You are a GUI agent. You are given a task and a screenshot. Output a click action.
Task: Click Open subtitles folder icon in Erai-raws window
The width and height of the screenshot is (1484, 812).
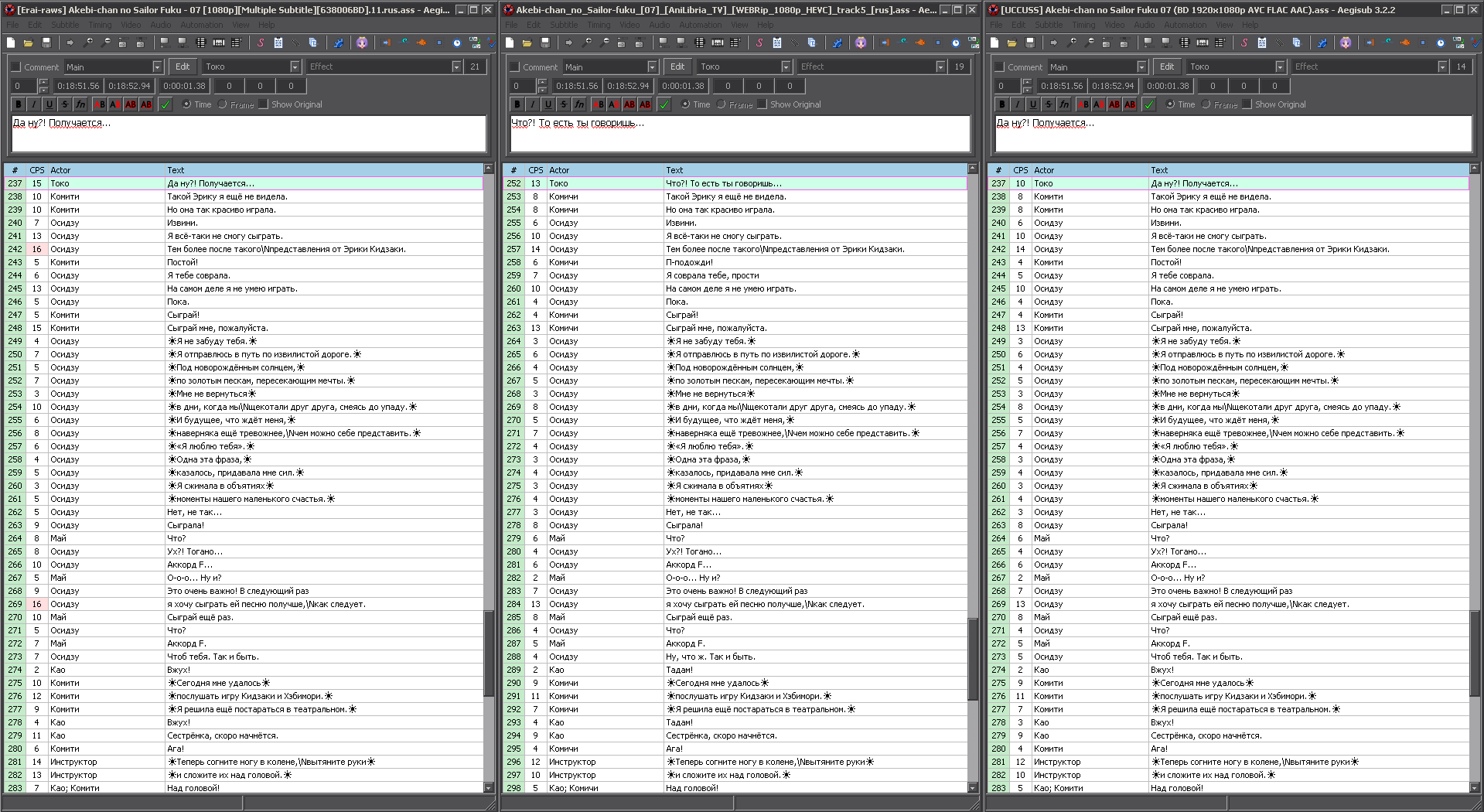(x=28, y=43)
